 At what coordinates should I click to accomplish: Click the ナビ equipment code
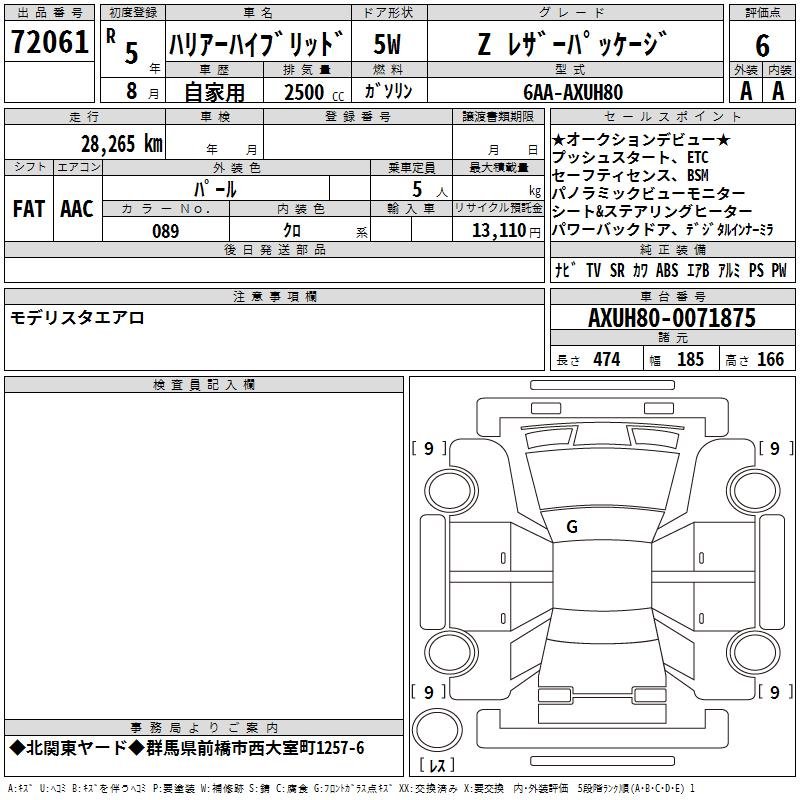(565, 270)
